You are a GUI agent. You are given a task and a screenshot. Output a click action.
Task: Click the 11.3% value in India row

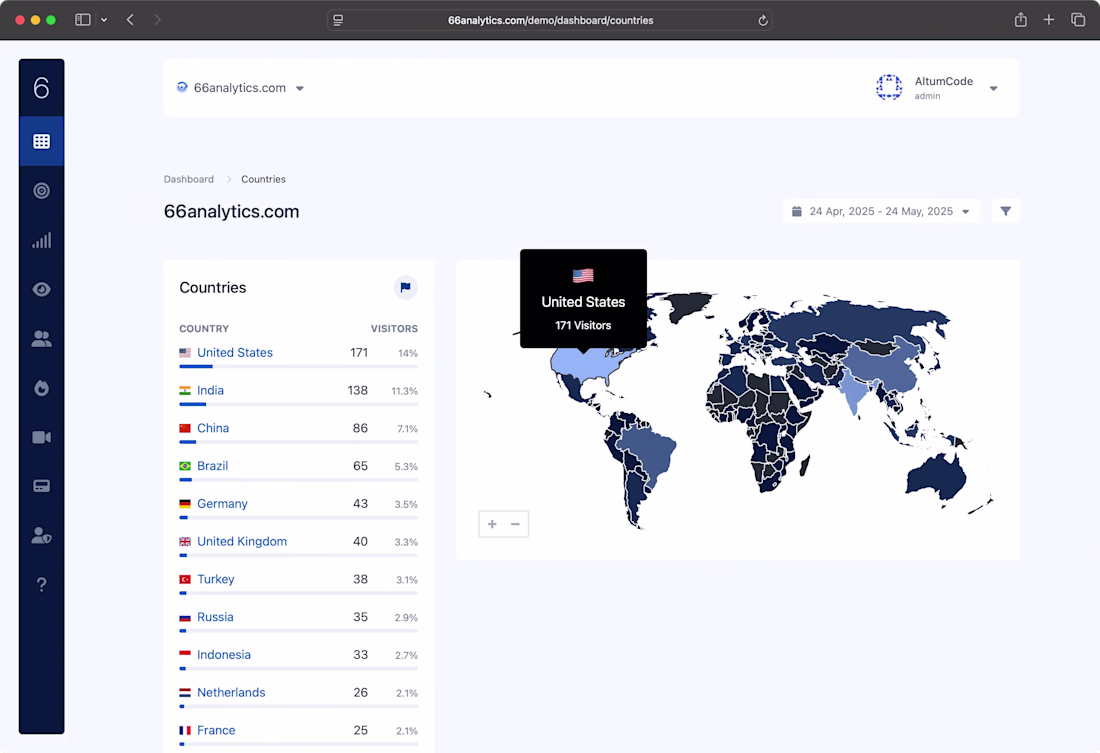404,391
